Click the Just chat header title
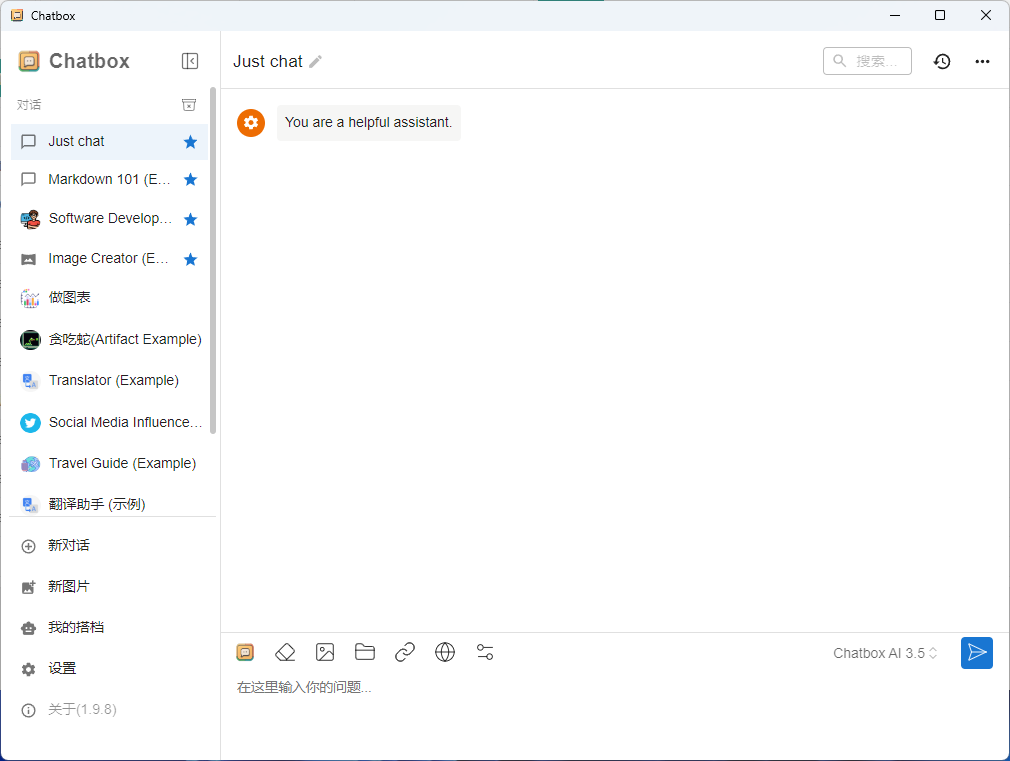1010x761 pixels. point(267,61)
